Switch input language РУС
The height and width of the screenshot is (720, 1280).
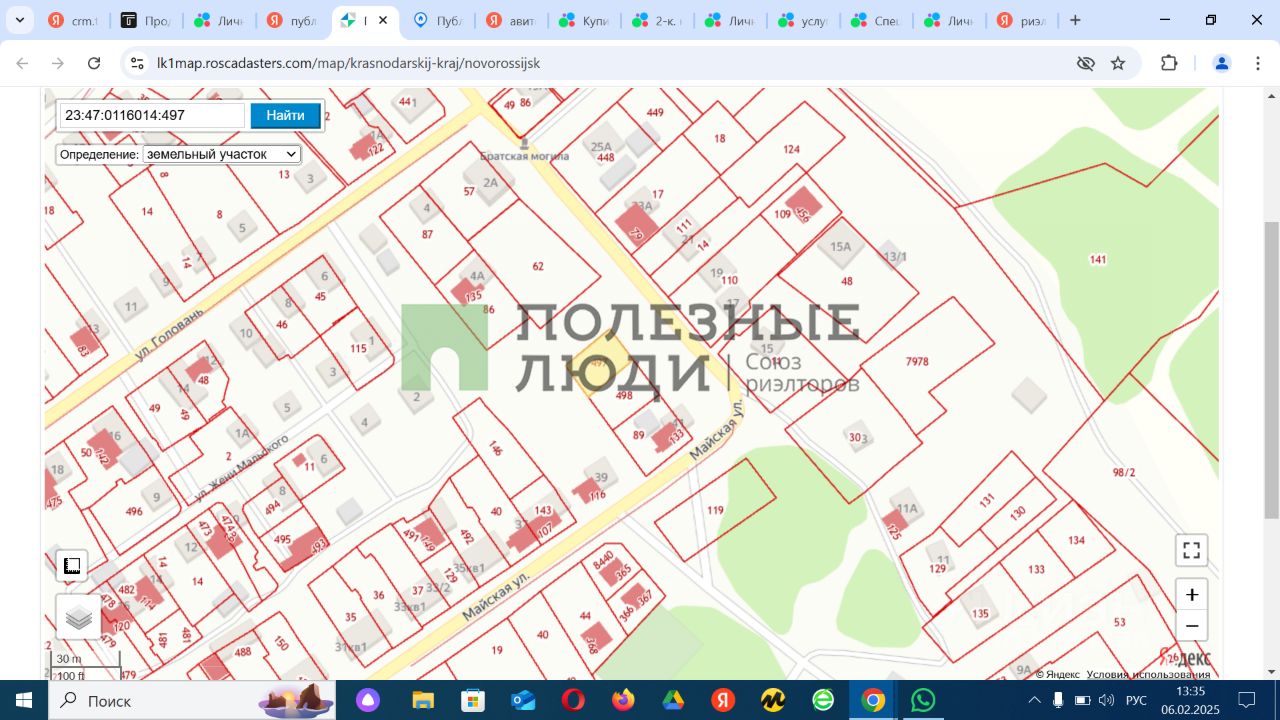pyautogui.click(x=1137, y=700)
